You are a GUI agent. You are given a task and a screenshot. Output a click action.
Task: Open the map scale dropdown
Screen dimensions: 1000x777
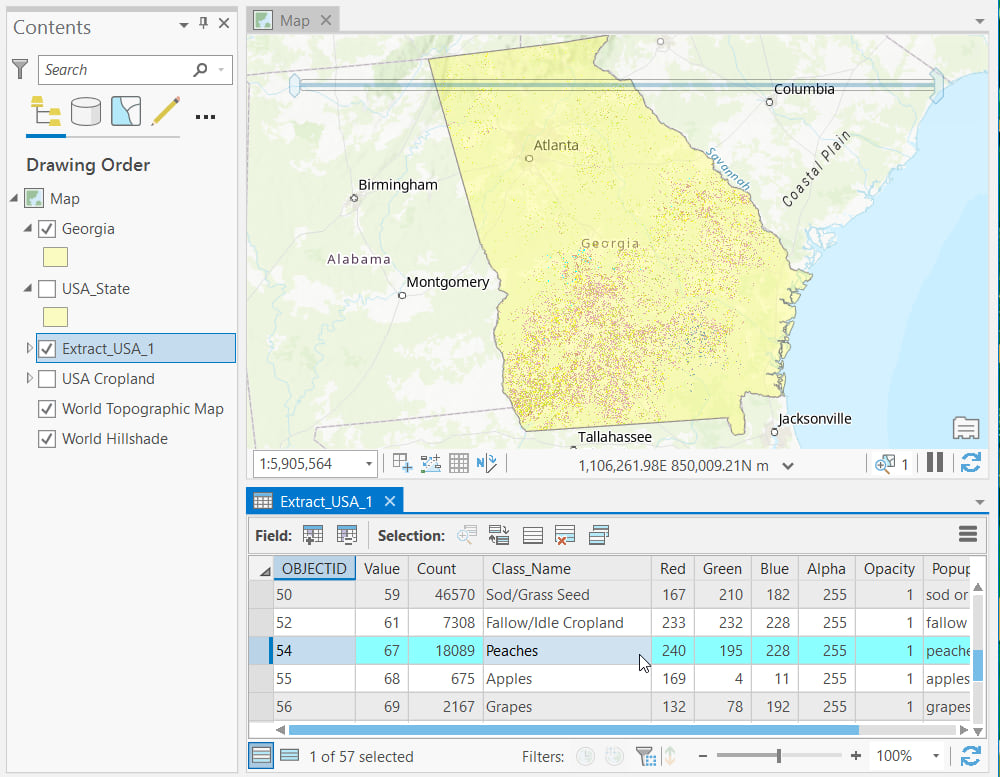(x=369, y=464)
